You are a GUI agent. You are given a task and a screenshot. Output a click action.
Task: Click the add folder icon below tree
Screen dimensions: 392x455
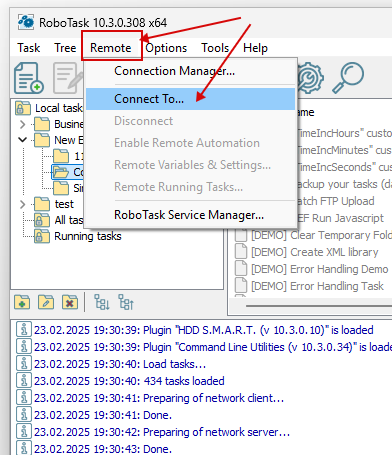point(22,302)
